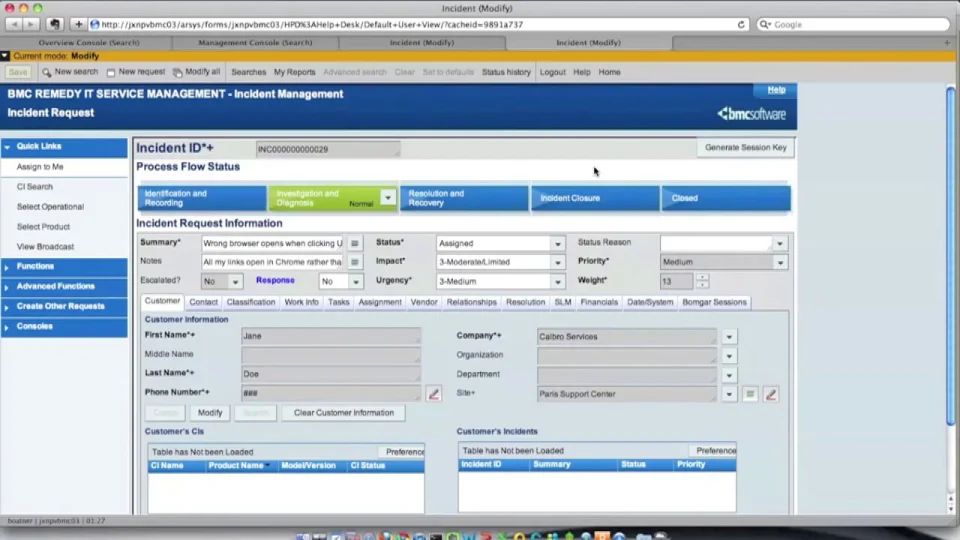The height and width of the screenshot is (540, 960).
Task: Open Searches in the toolbar
Action: point(249,72)
